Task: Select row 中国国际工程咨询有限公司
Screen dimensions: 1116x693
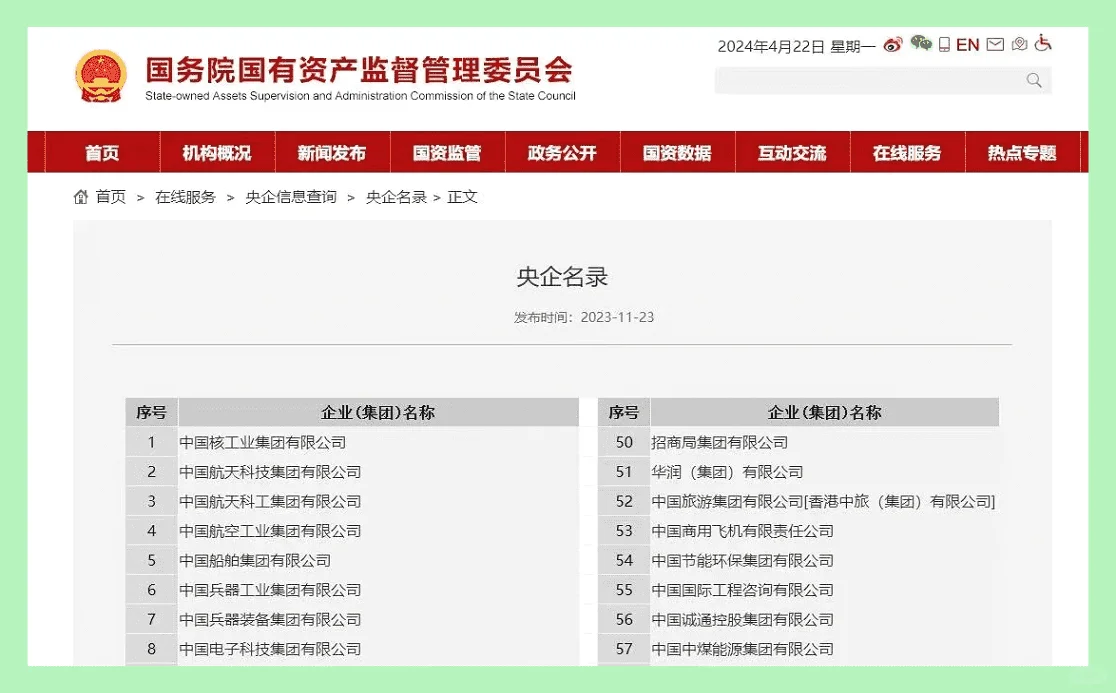Action: 799,590
